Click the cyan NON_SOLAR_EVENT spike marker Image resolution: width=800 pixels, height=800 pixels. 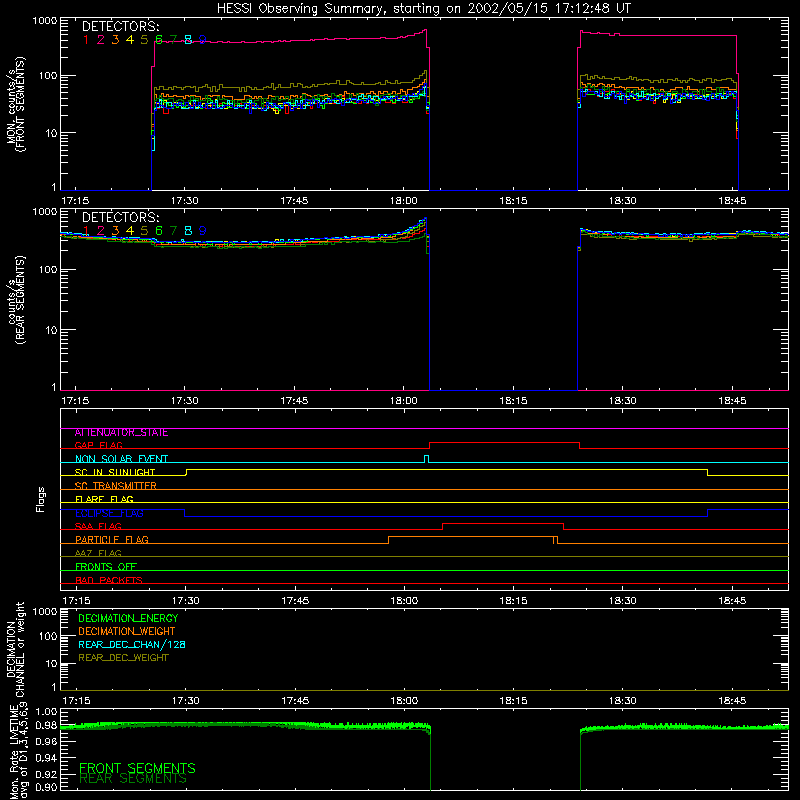(427, 459)
